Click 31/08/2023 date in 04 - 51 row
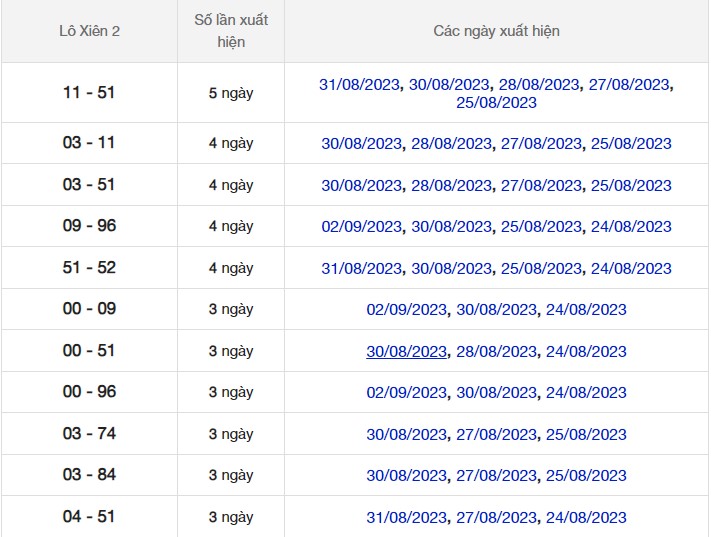 click(x=407, y=518)
